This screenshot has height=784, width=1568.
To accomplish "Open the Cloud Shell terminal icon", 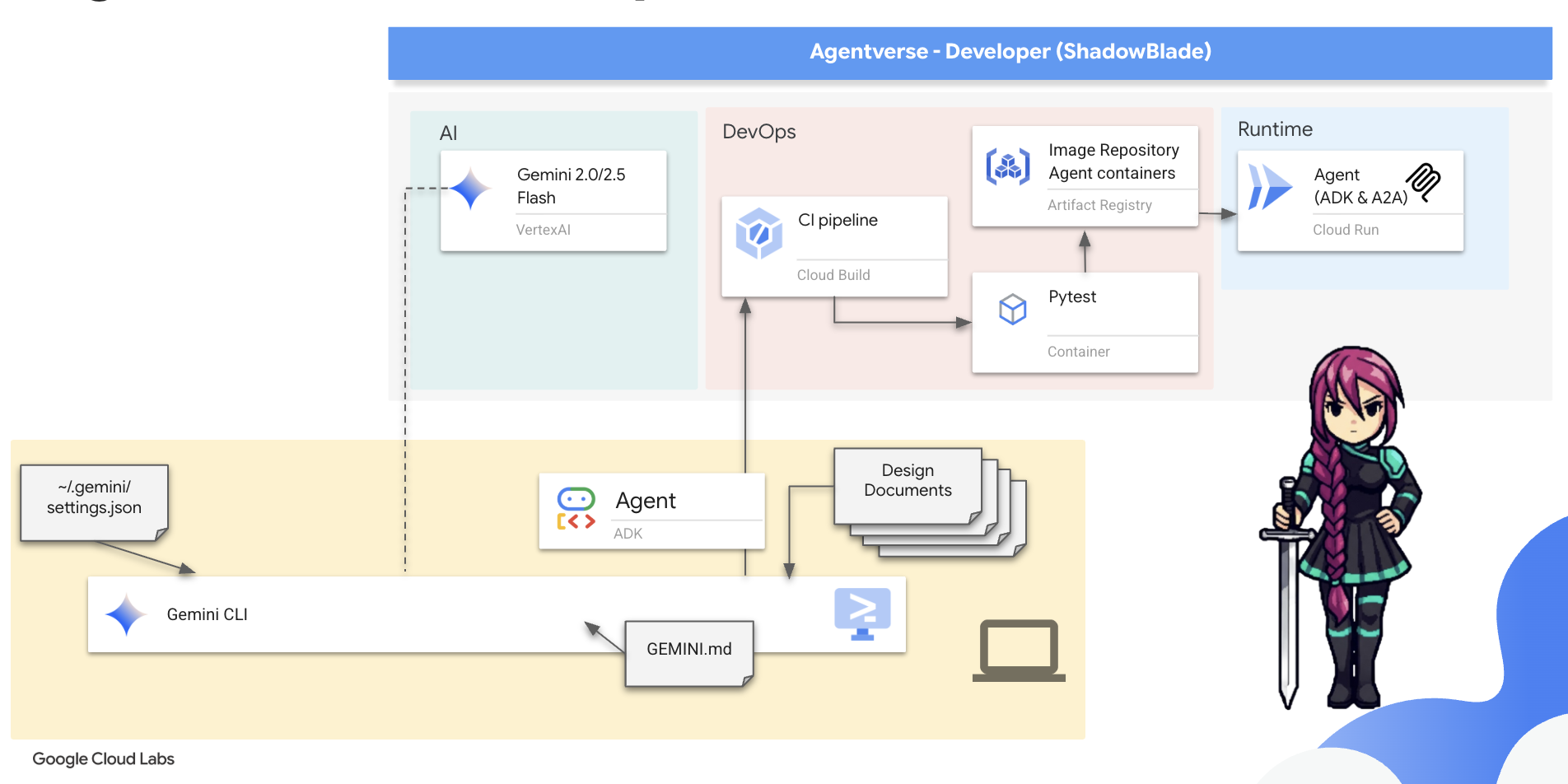I will (x=862, y=614).
